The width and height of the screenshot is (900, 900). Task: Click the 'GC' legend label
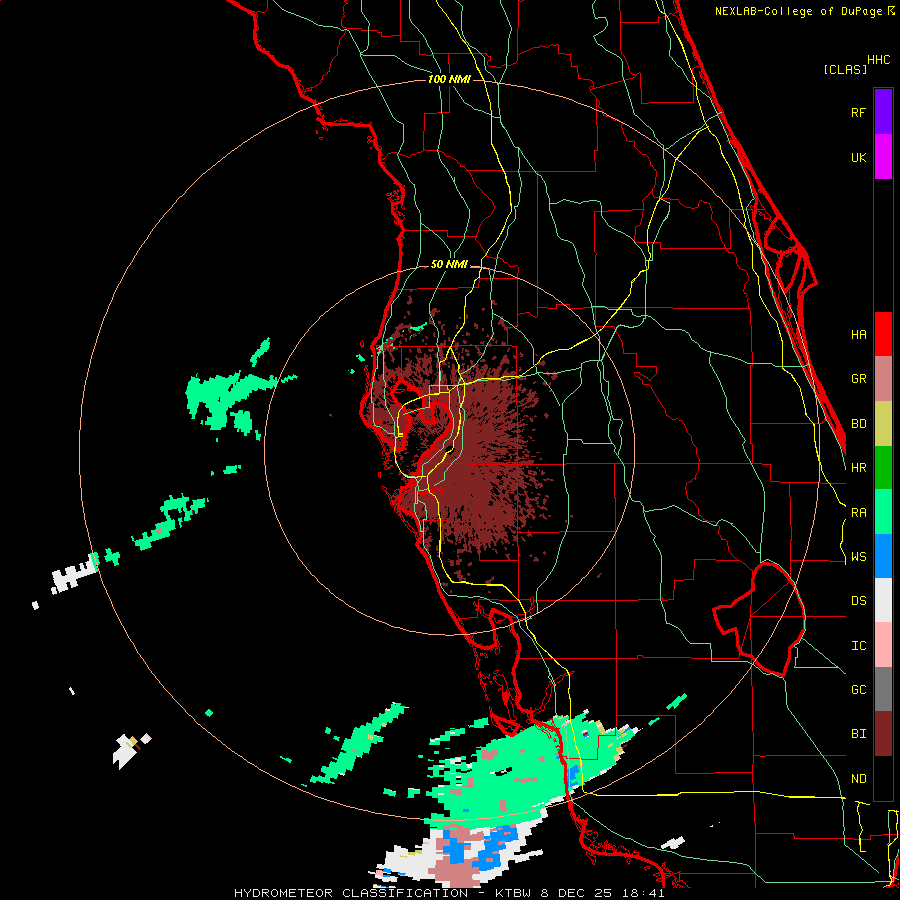(859, 690)
